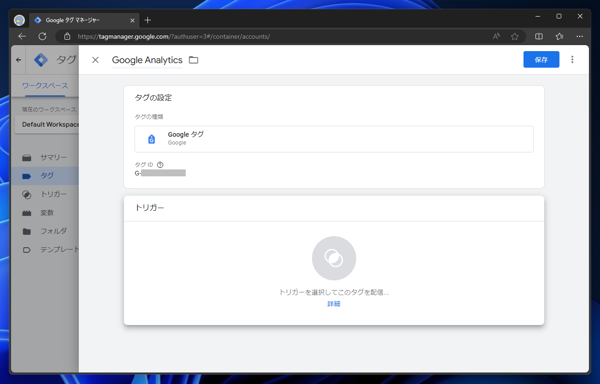Open the split screen browser icon
The height and width of the screenshot is (384, 600).
538,36
